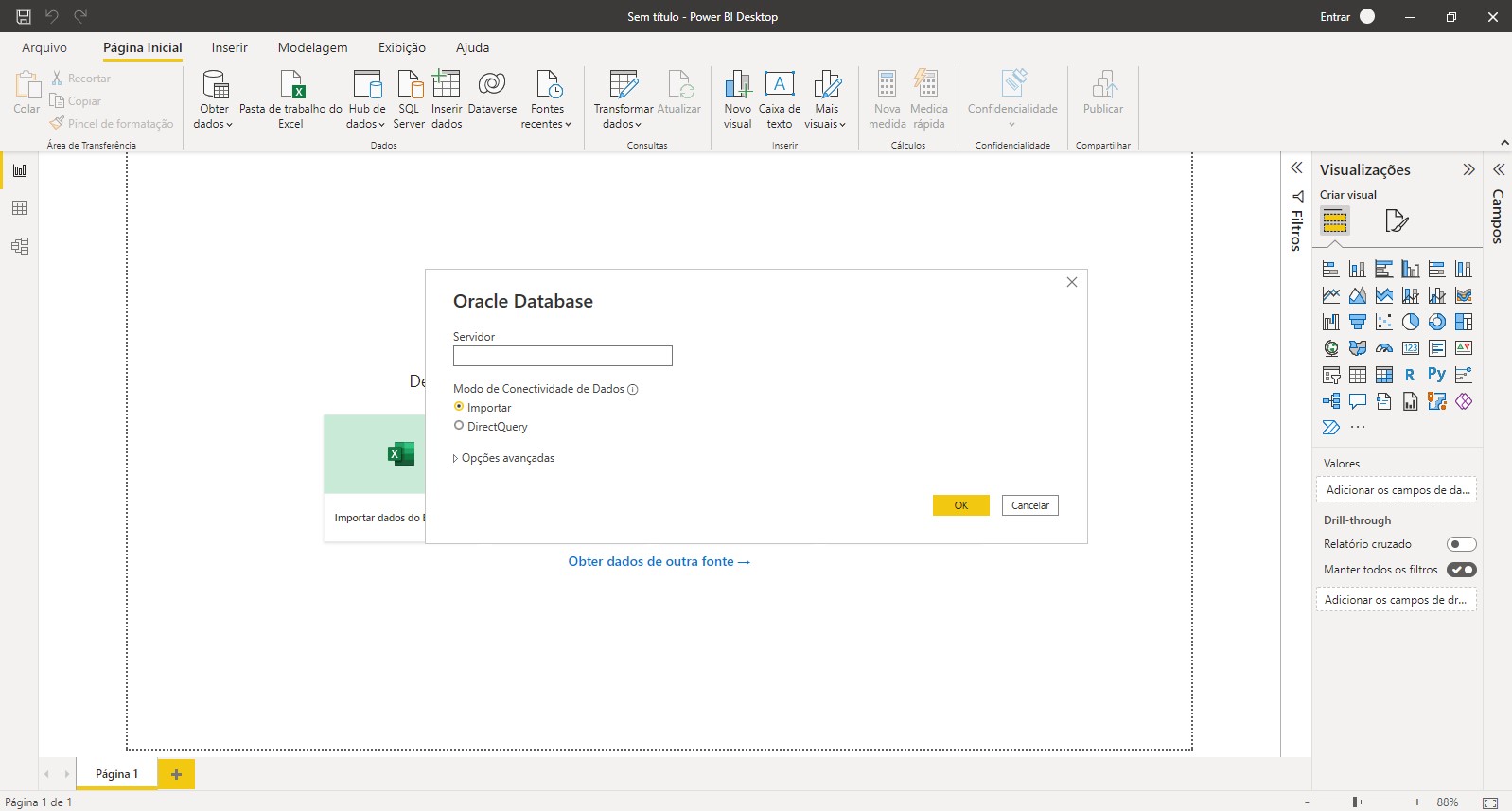Insert the funnel chart visual
This screenshot has height=811, width=1512.
point(1357,322)
